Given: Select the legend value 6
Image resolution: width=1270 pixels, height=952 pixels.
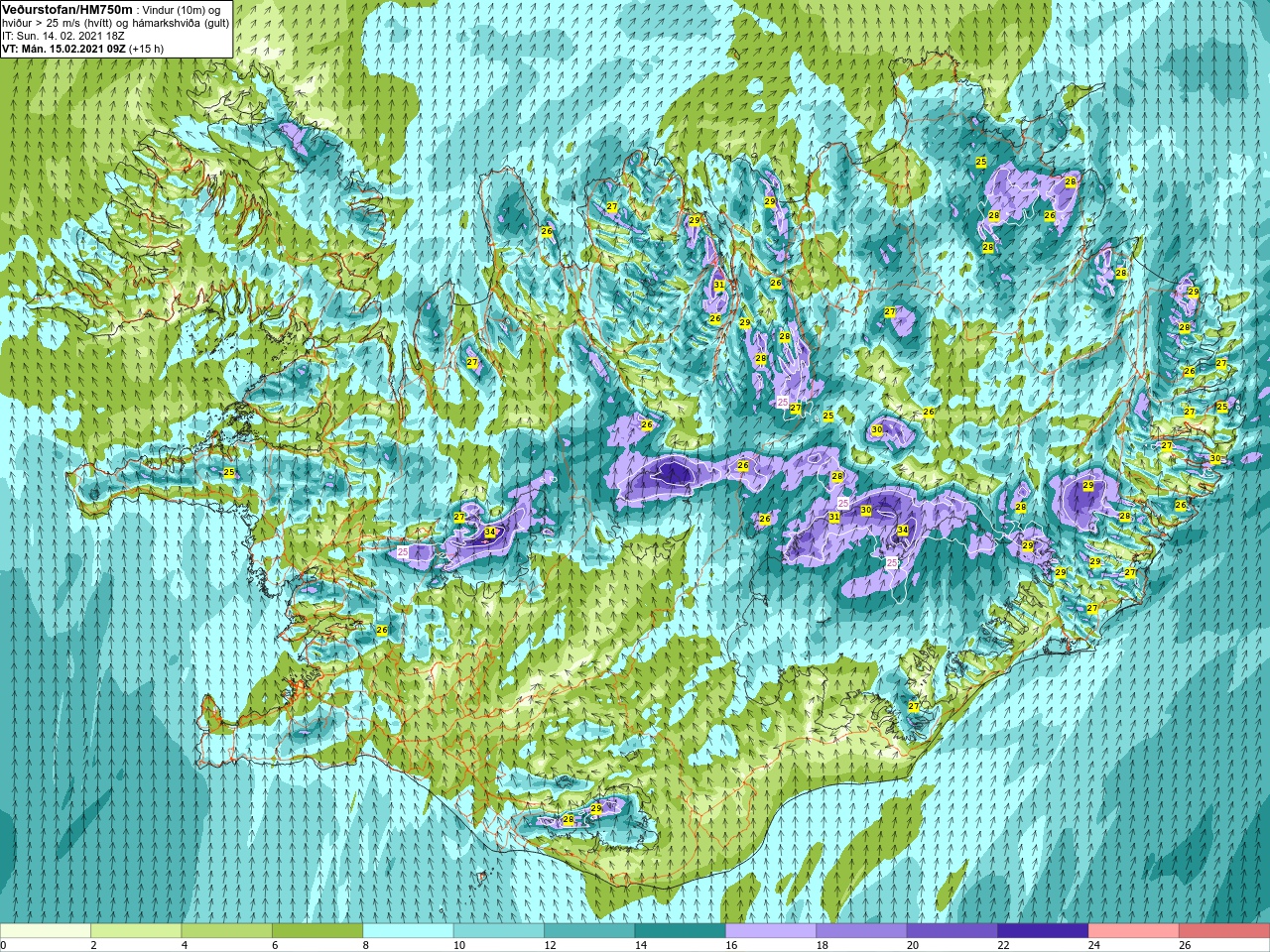Looking at the screenshot, I should coord(275,945).
